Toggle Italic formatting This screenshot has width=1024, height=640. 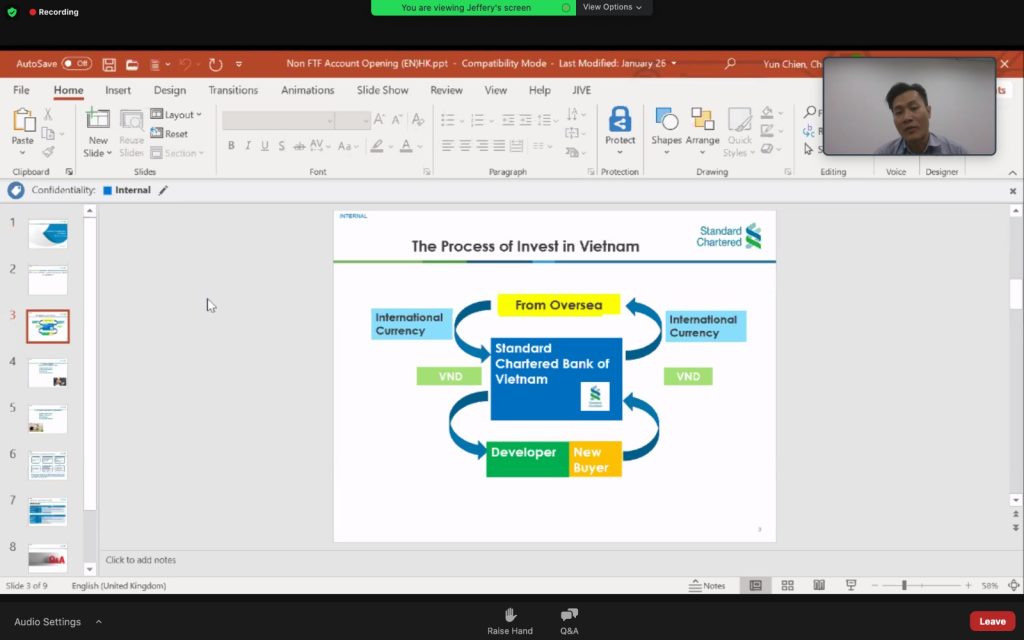pyautogui.click(x=248, y=146)
